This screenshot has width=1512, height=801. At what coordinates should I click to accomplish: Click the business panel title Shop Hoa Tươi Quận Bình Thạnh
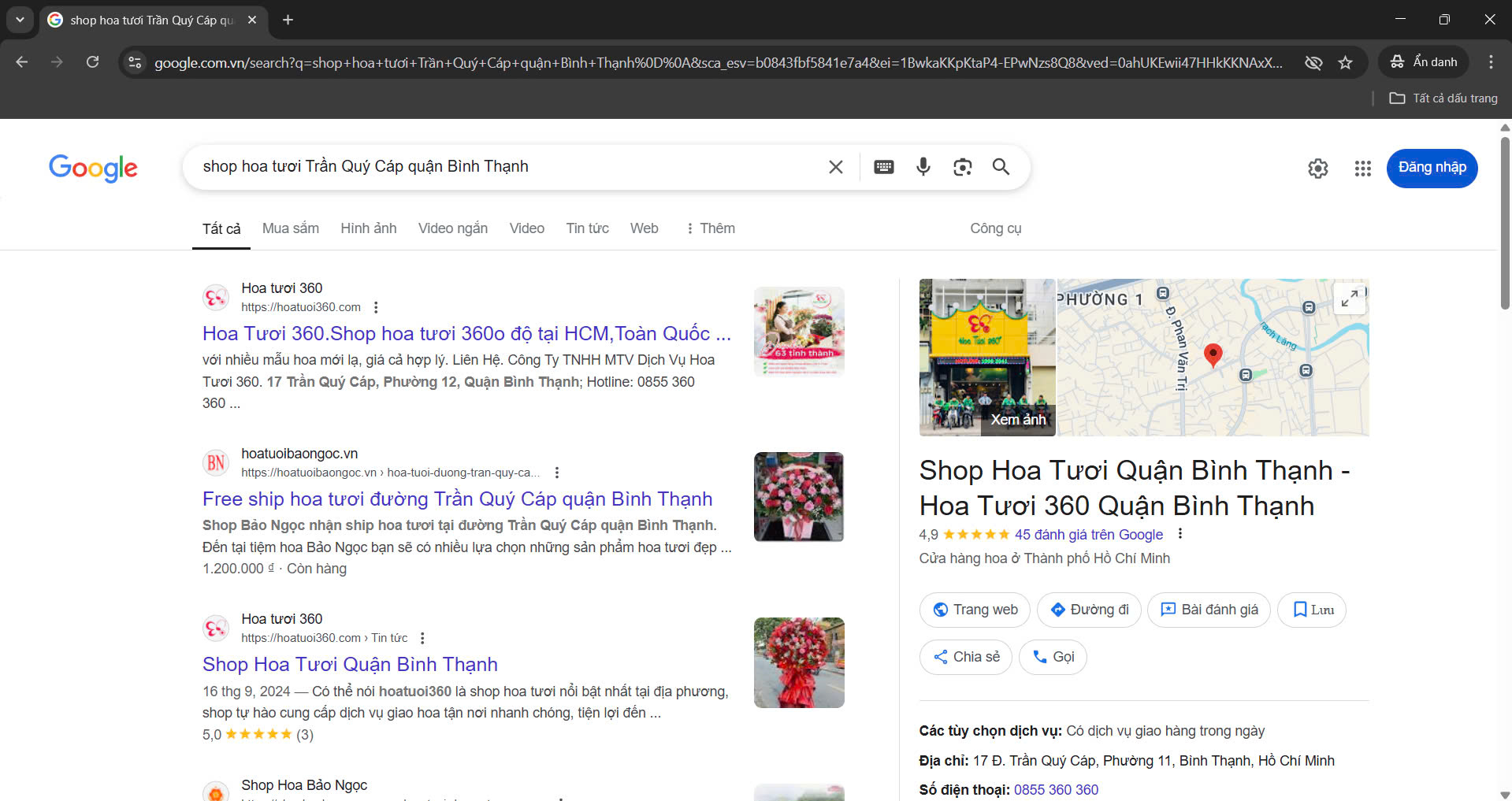pyautogui.click(x=1134, y=488)
